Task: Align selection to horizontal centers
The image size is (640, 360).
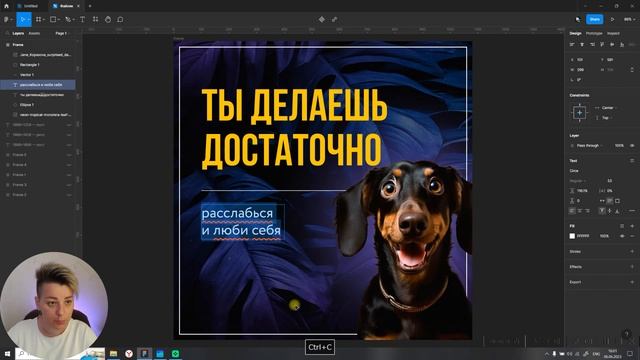Action: [x=582, y=44]
